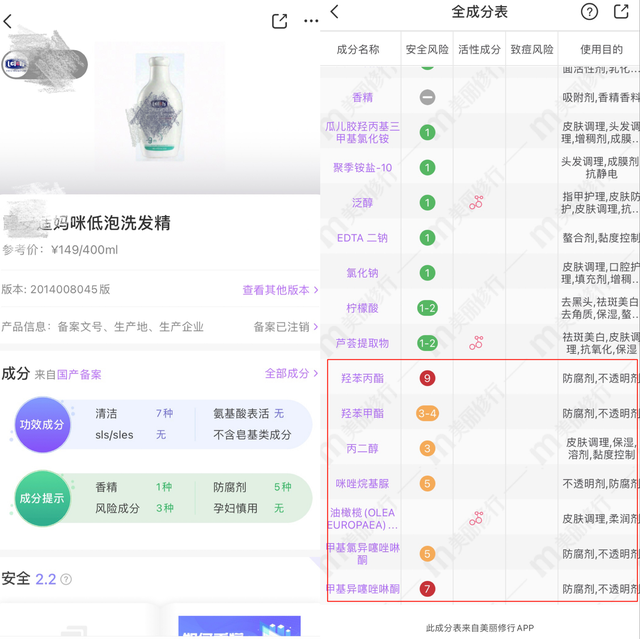Open 备案已注销 product info

tap(286, 327)
